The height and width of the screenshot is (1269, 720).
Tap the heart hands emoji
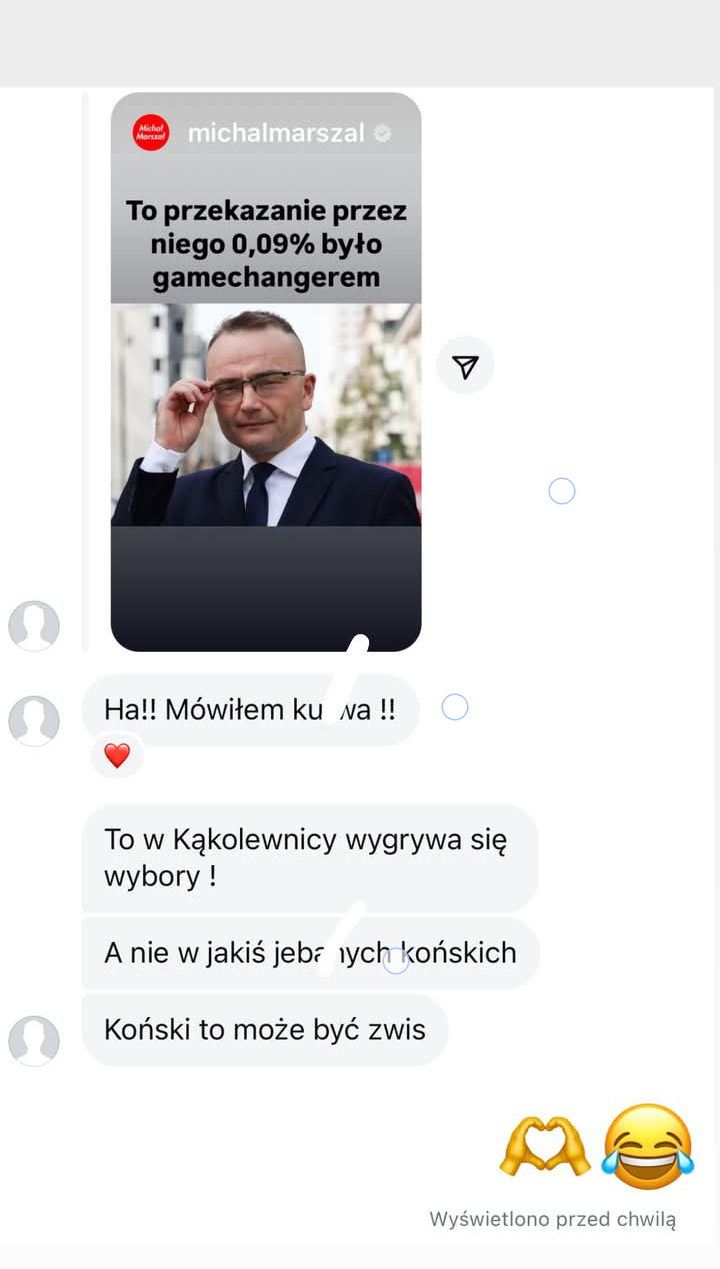point(545,1146)
